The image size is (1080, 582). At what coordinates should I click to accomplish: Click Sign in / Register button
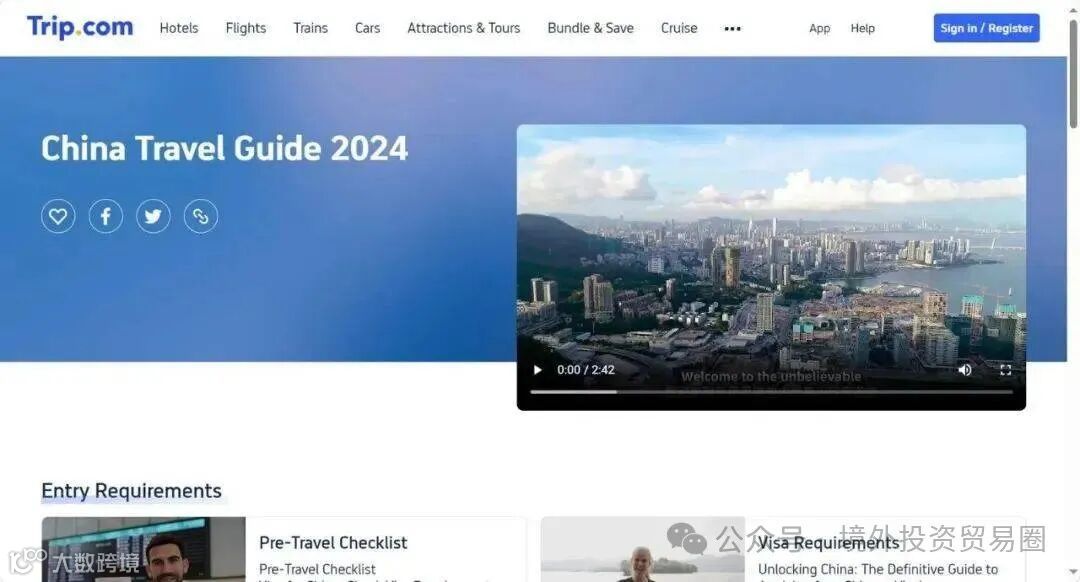(x=986, y=28)
